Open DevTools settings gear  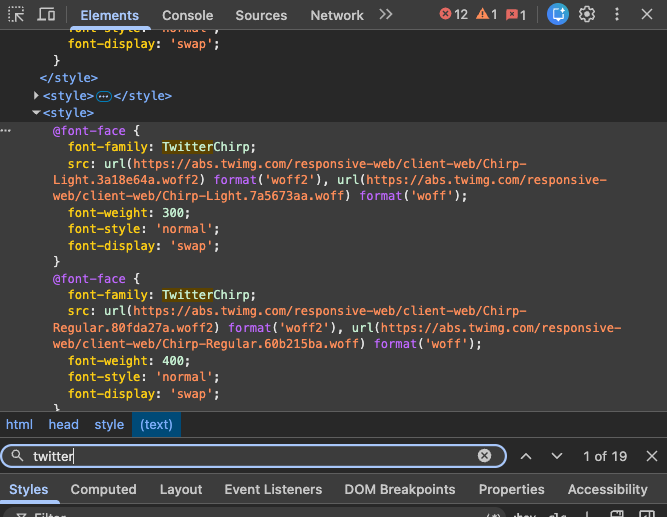[587, 15]
